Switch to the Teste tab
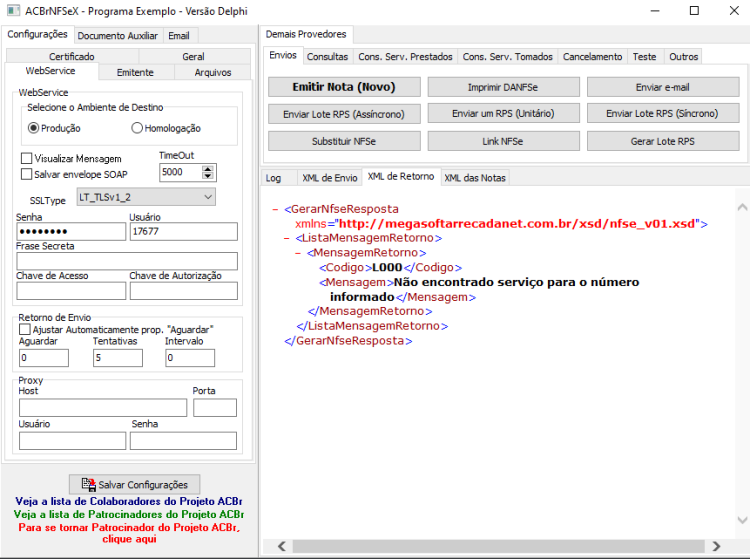The height and width of the screenshot is (559, 750). coord(645,56)
